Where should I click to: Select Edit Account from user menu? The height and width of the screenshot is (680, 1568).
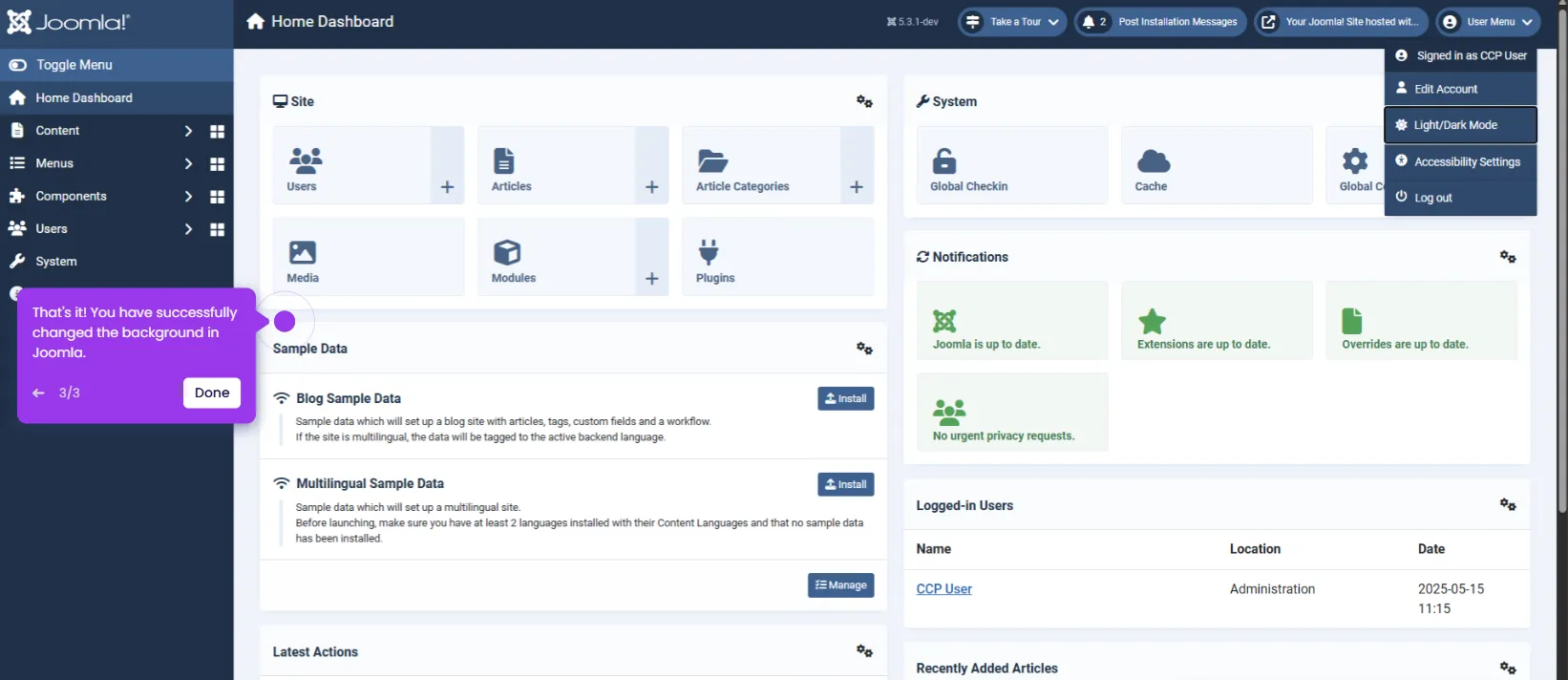(1460, 89)
